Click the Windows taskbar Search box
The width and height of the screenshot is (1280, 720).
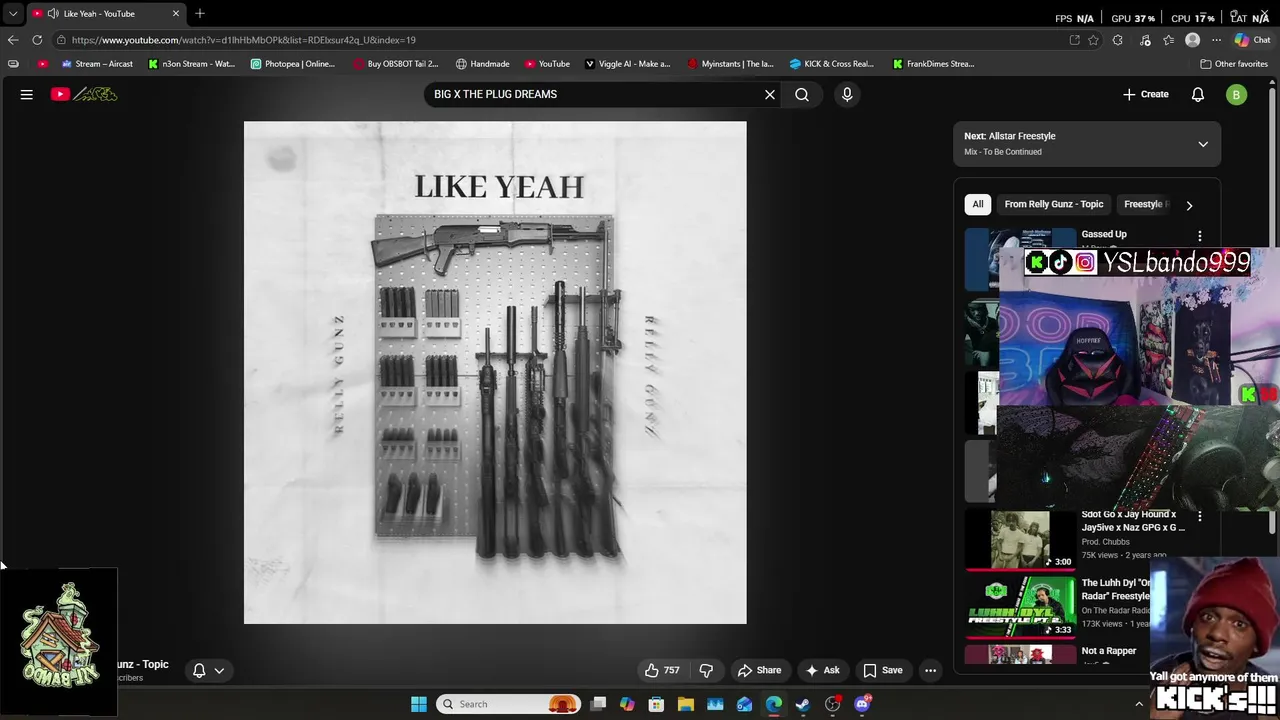tap(510, 704)
